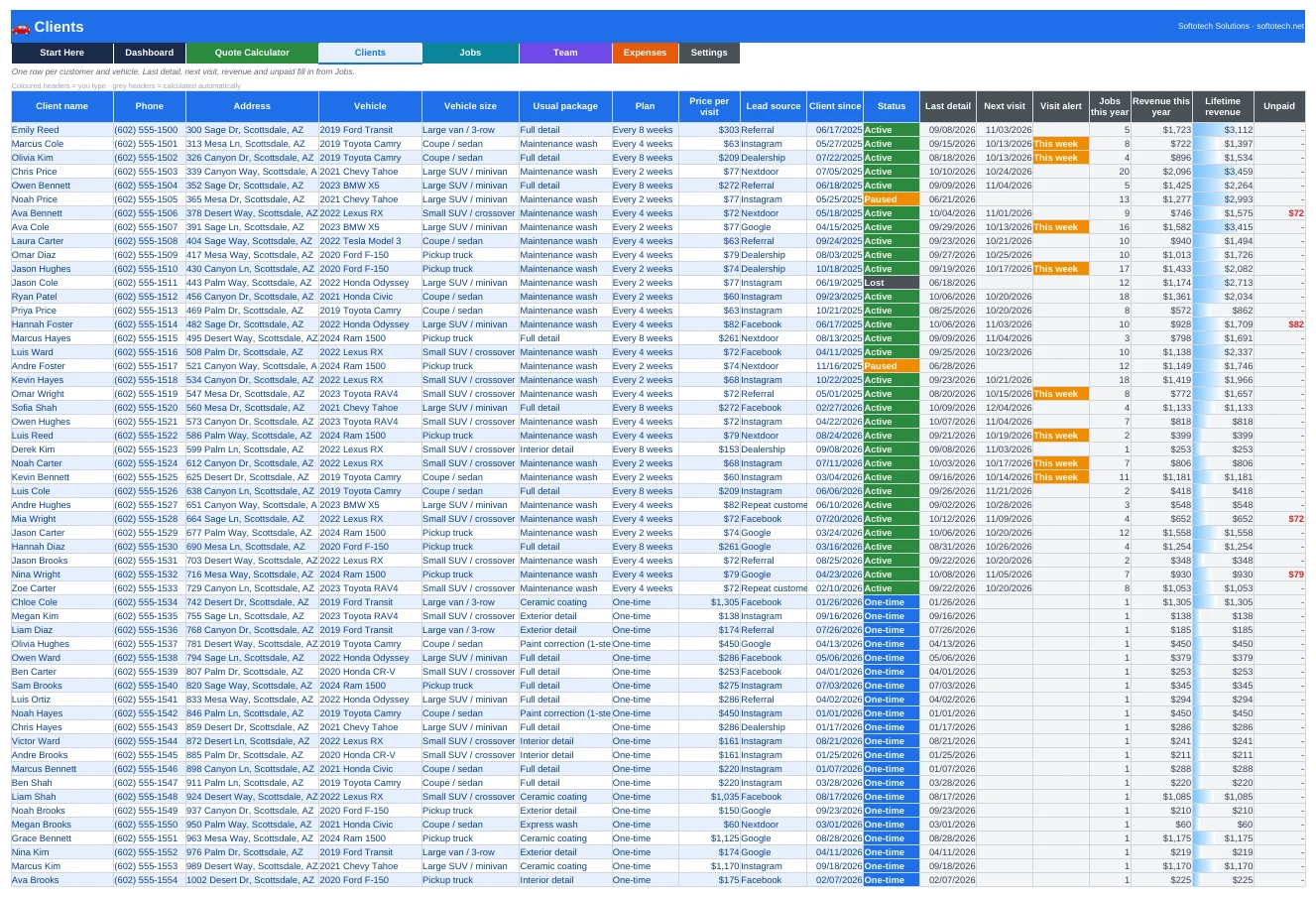1316x897 pixels.
Task: Open the Start Here tab
Action: pyautogui.click(x=61, y=53)
